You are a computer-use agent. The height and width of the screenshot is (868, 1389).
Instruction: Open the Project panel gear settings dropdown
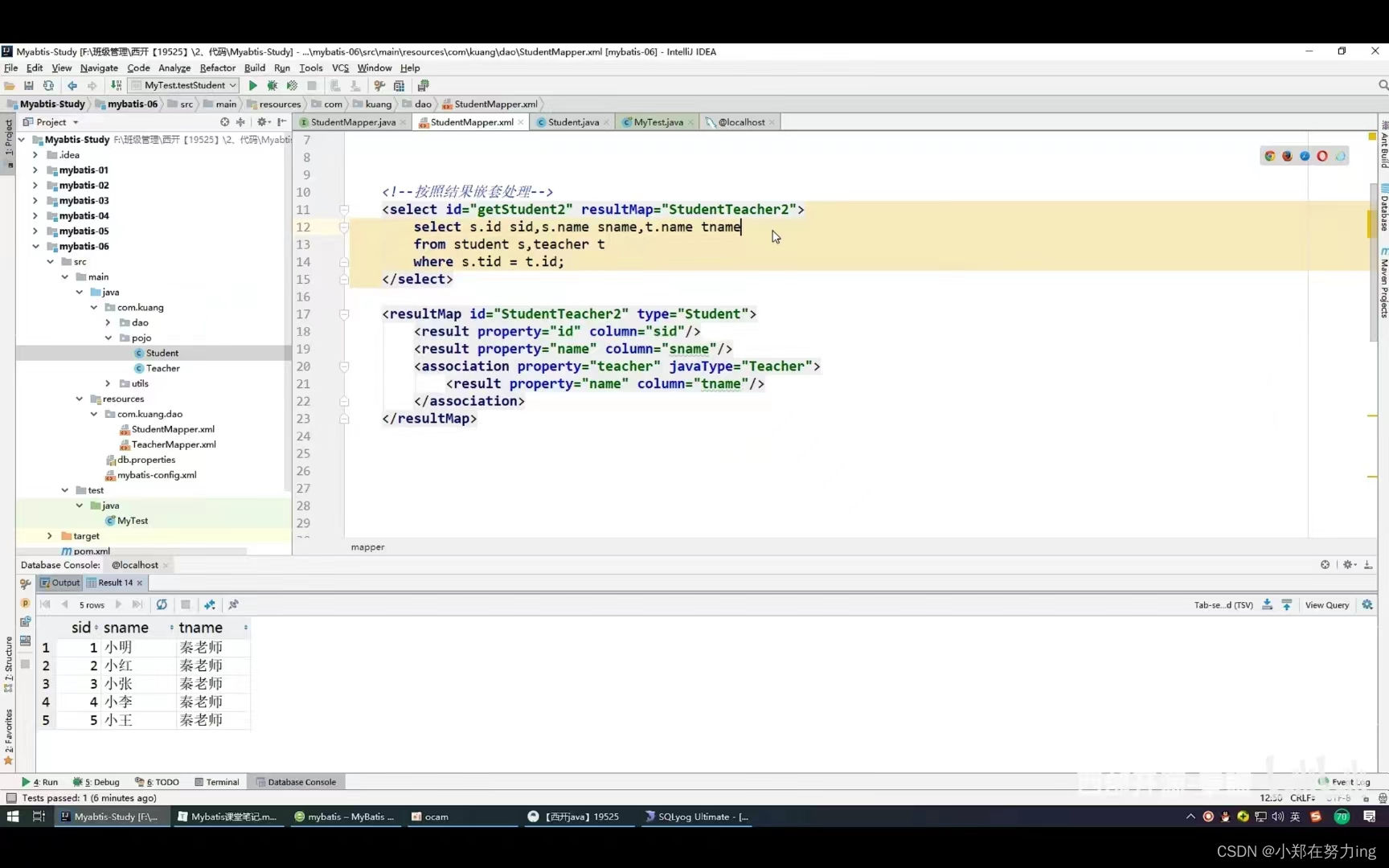(263, 122)
